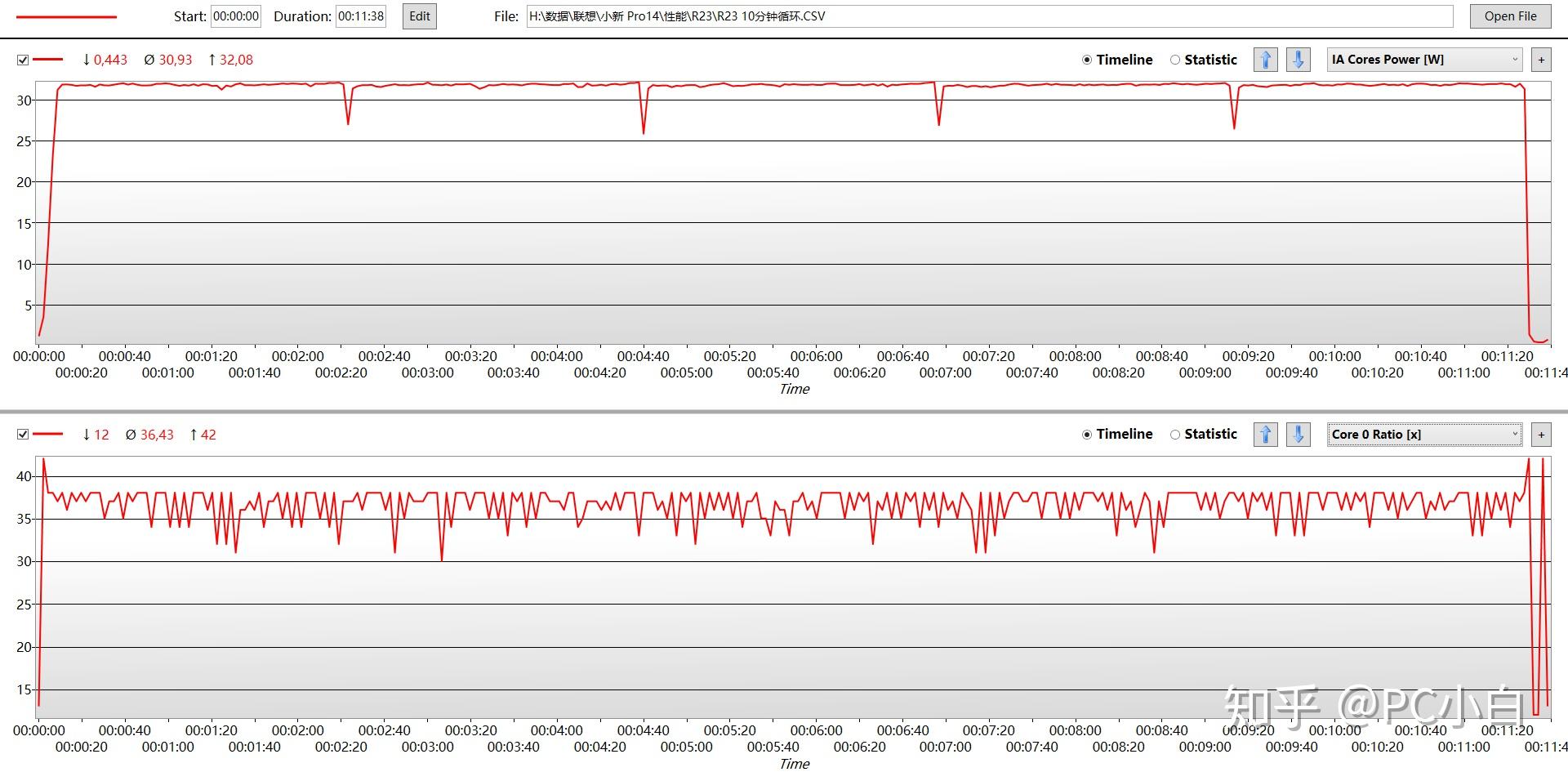The image size is (1568, 772).
Task: Move the Core 0 Ratio chart down
Action: pyautogui.click(x=1298, y=434)
